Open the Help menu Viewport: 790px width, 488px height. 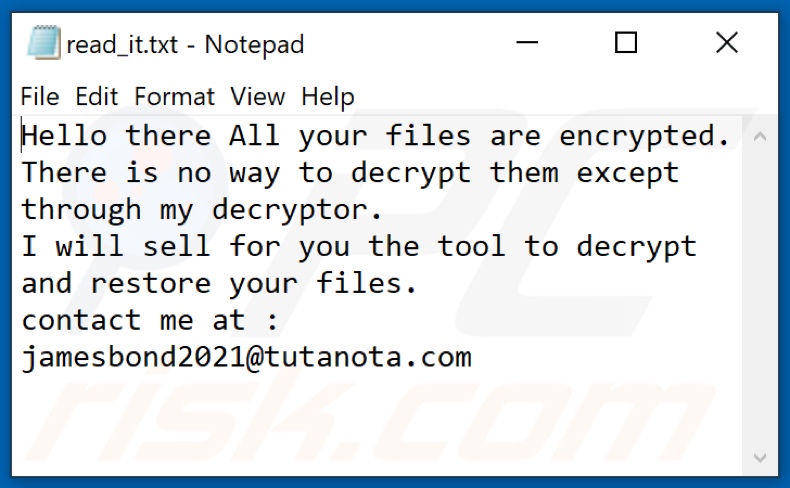328,97
